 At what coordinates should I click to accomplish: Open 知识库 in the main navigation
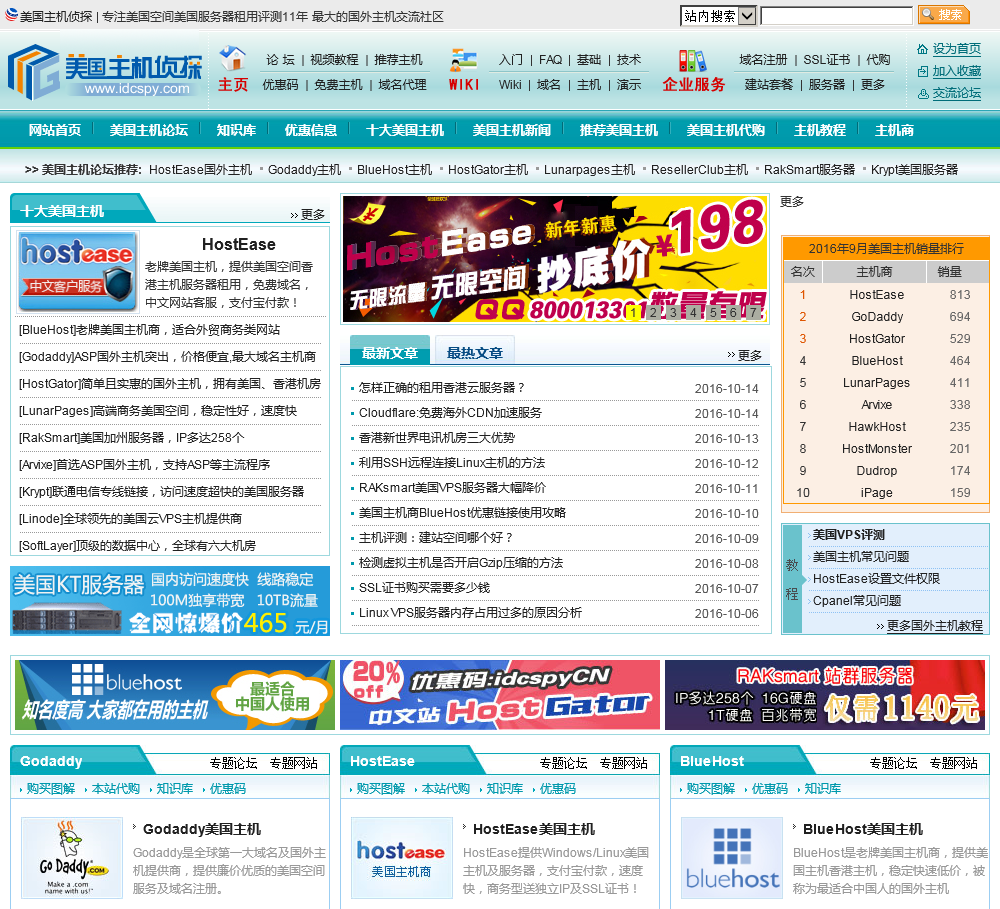[236, 130]
